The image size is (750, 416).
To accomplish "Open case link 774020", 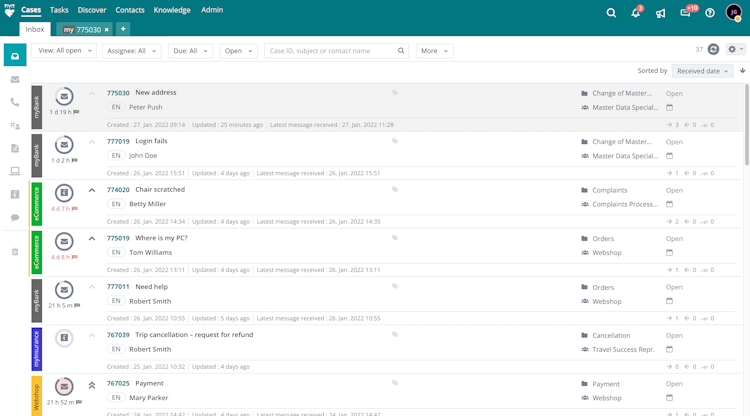I will pyautogui.click(x=118, y=190).
